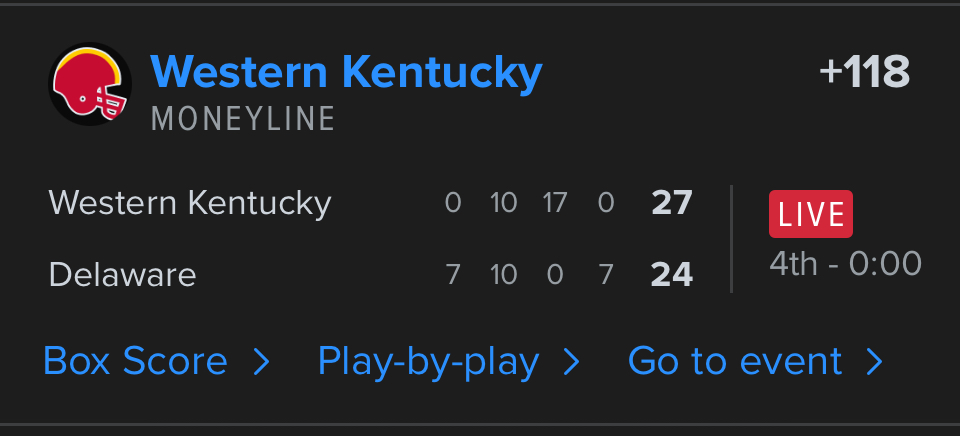Open the Play-by-play link
Viewport: 960px width, 436px height.
pos(428,361)
